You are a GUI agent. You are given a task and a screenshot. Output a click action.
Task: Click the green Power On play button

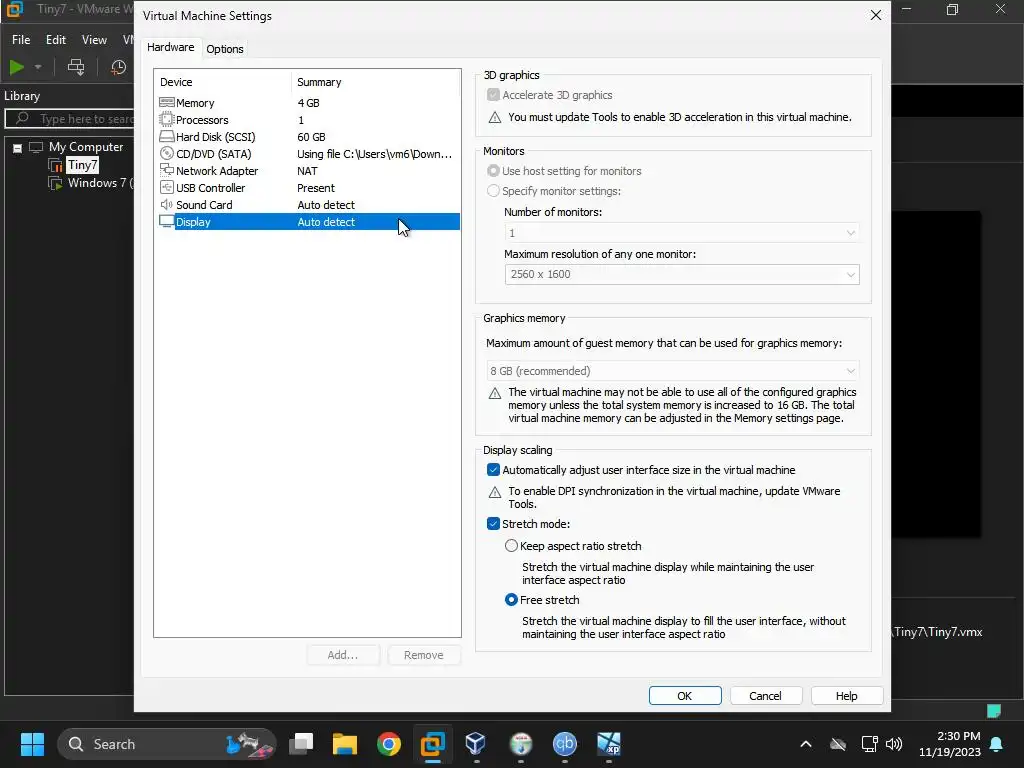click(17, 67)
